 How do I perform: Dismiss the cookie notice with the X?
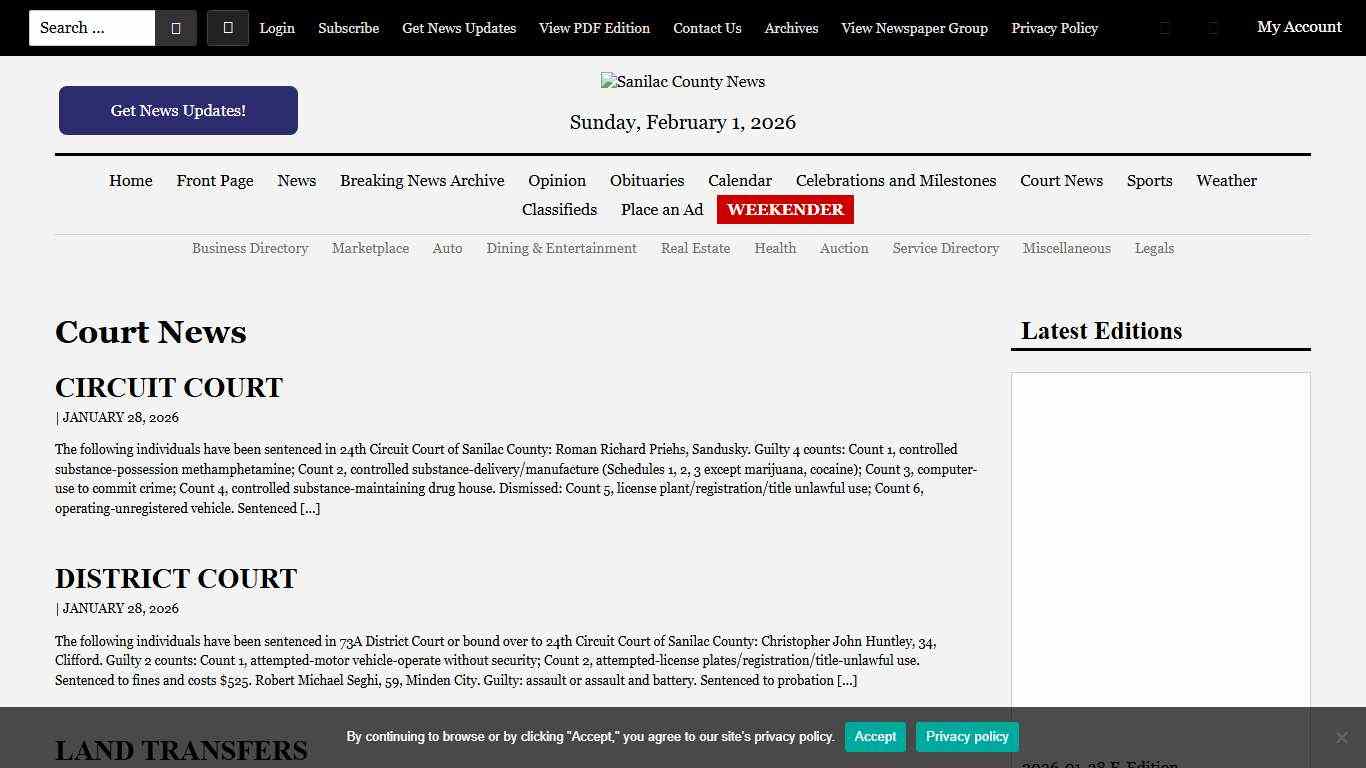(x=1341, y=737)
